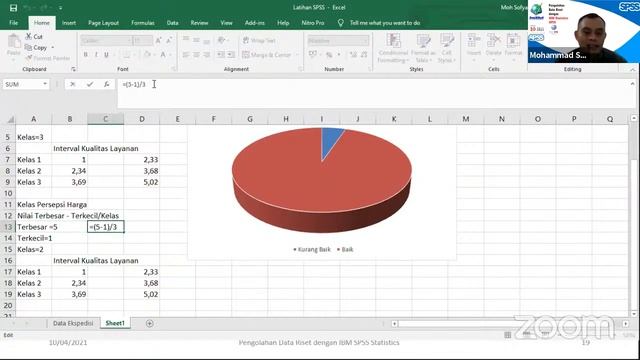
Task: Click the Decrease Font Size icon
Action: coord(169,40)
